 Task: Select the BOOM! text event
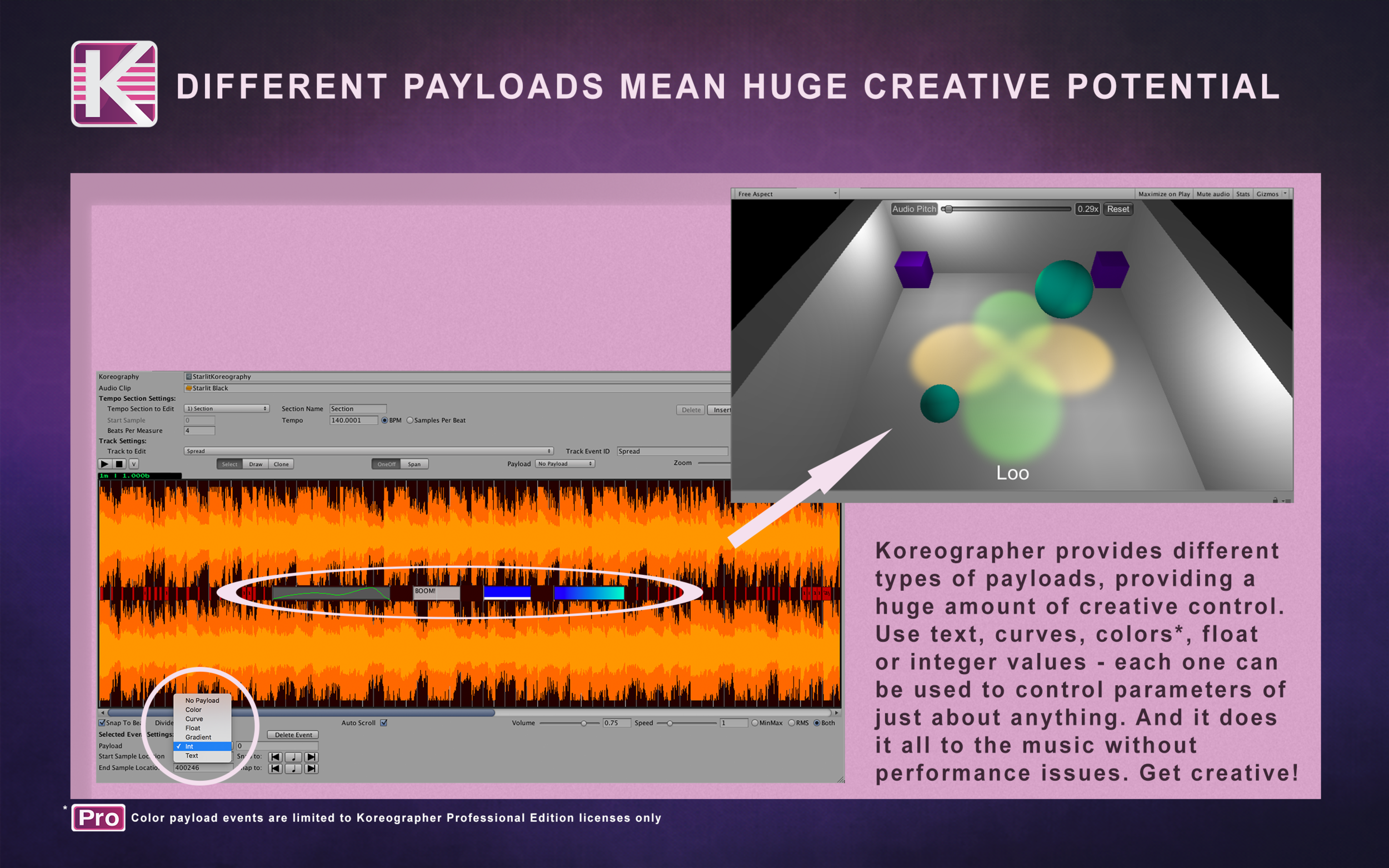click(436, 593)
